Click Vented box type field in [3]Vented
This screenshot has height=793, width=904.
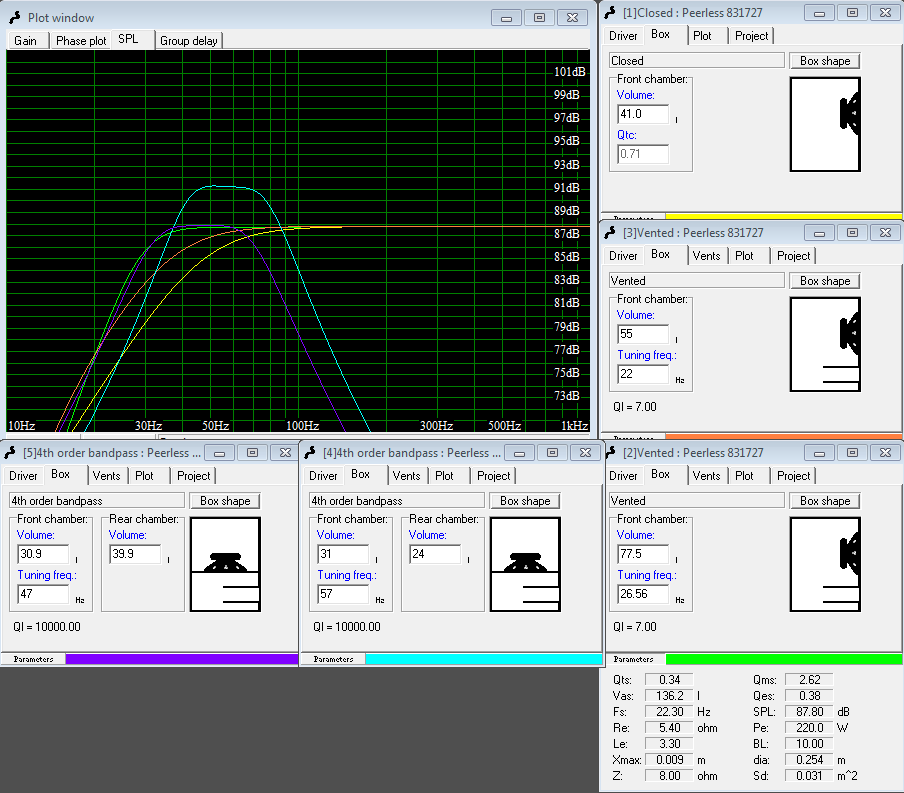697,281
